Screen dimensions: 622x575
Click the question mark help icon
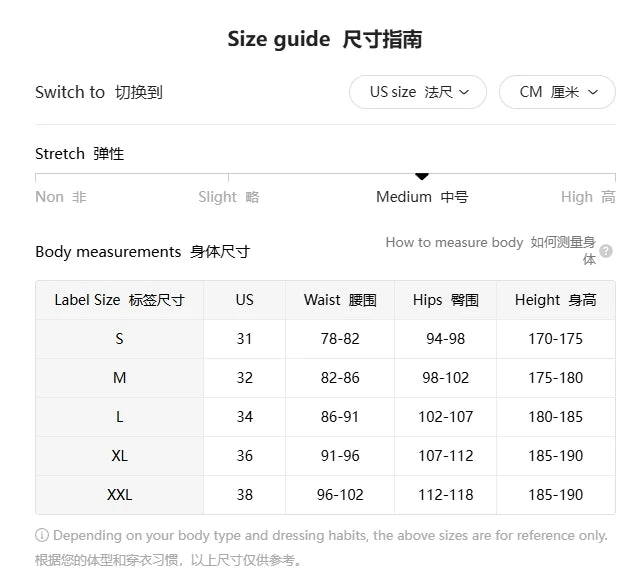606,251
